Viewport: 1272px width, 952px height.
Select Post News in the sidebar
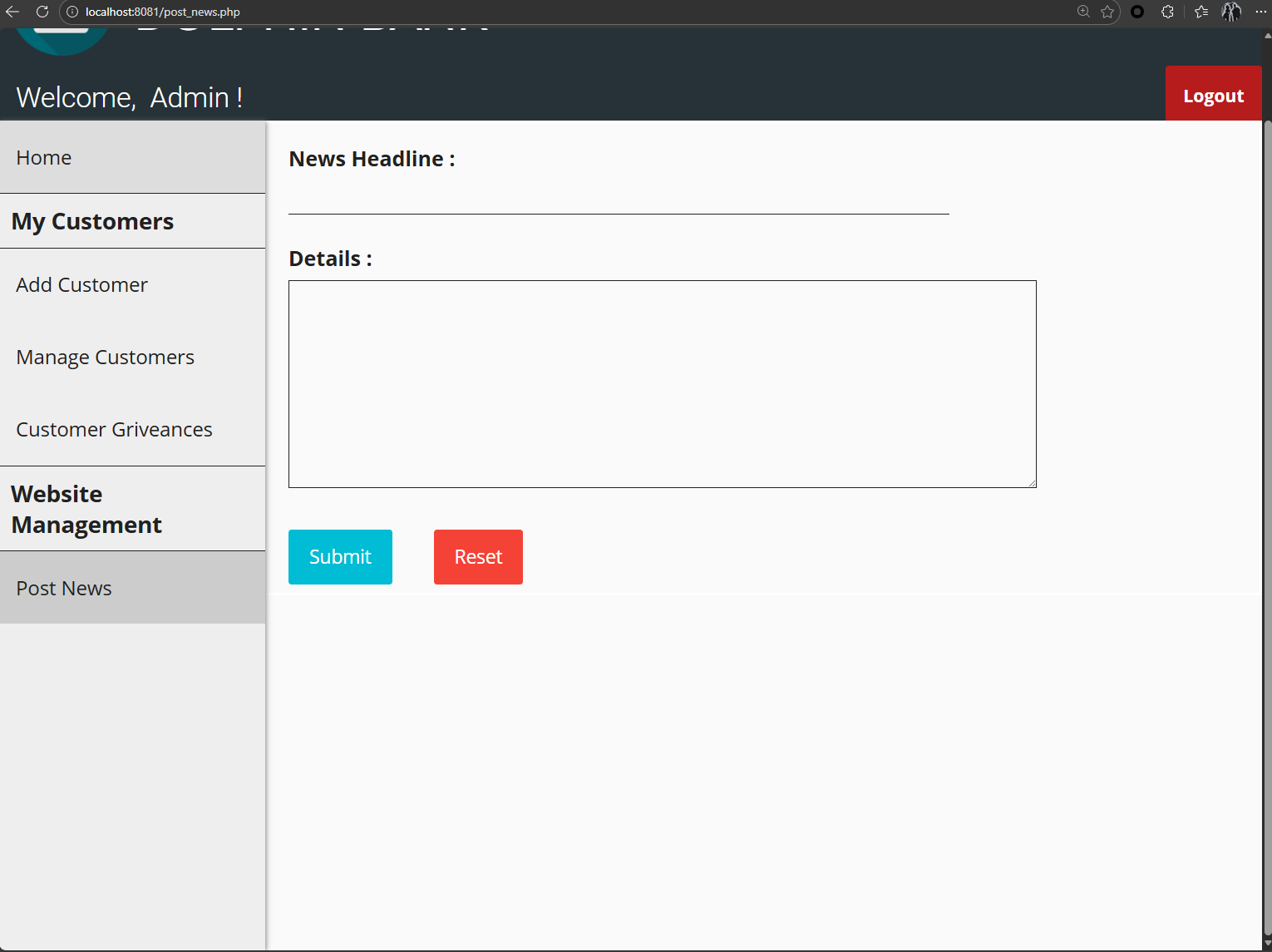[64, 589]
